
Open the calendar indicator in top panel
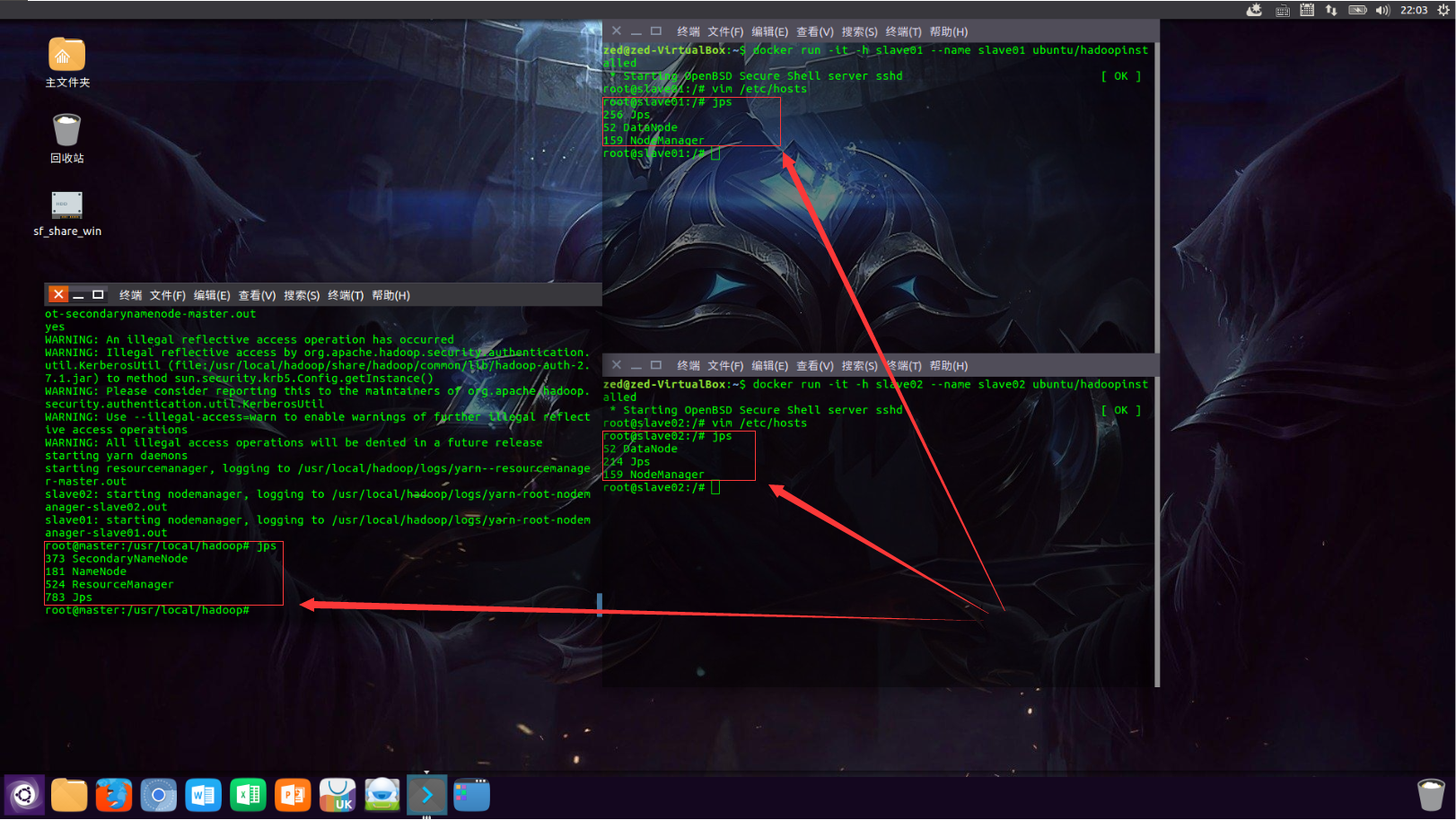point(1307,10)
